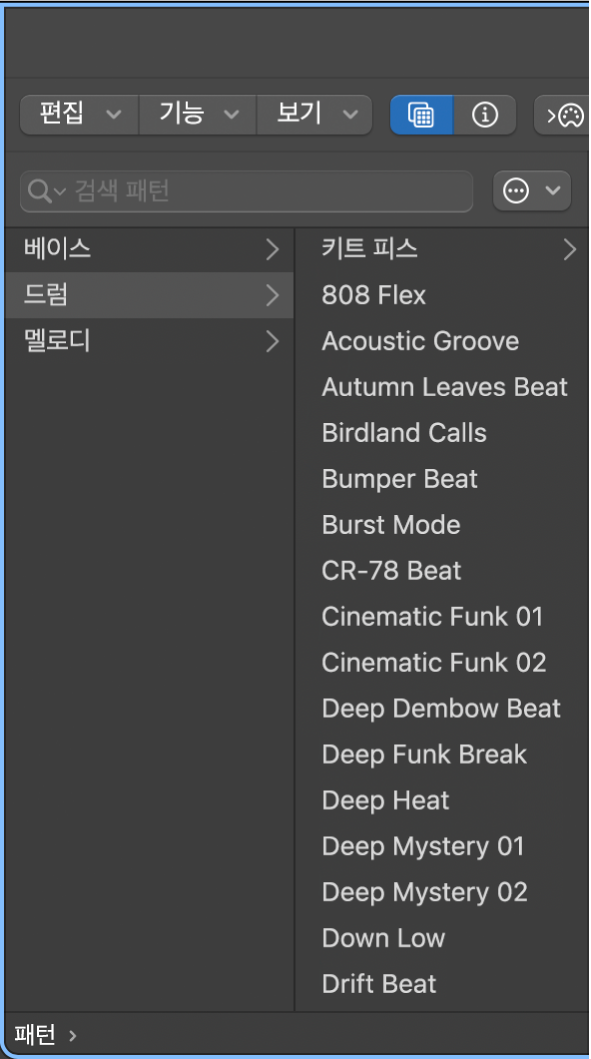Select the 808 Flex pattern
The height and width of the screenshot is (1059, 591).
[x=443, y=295]
